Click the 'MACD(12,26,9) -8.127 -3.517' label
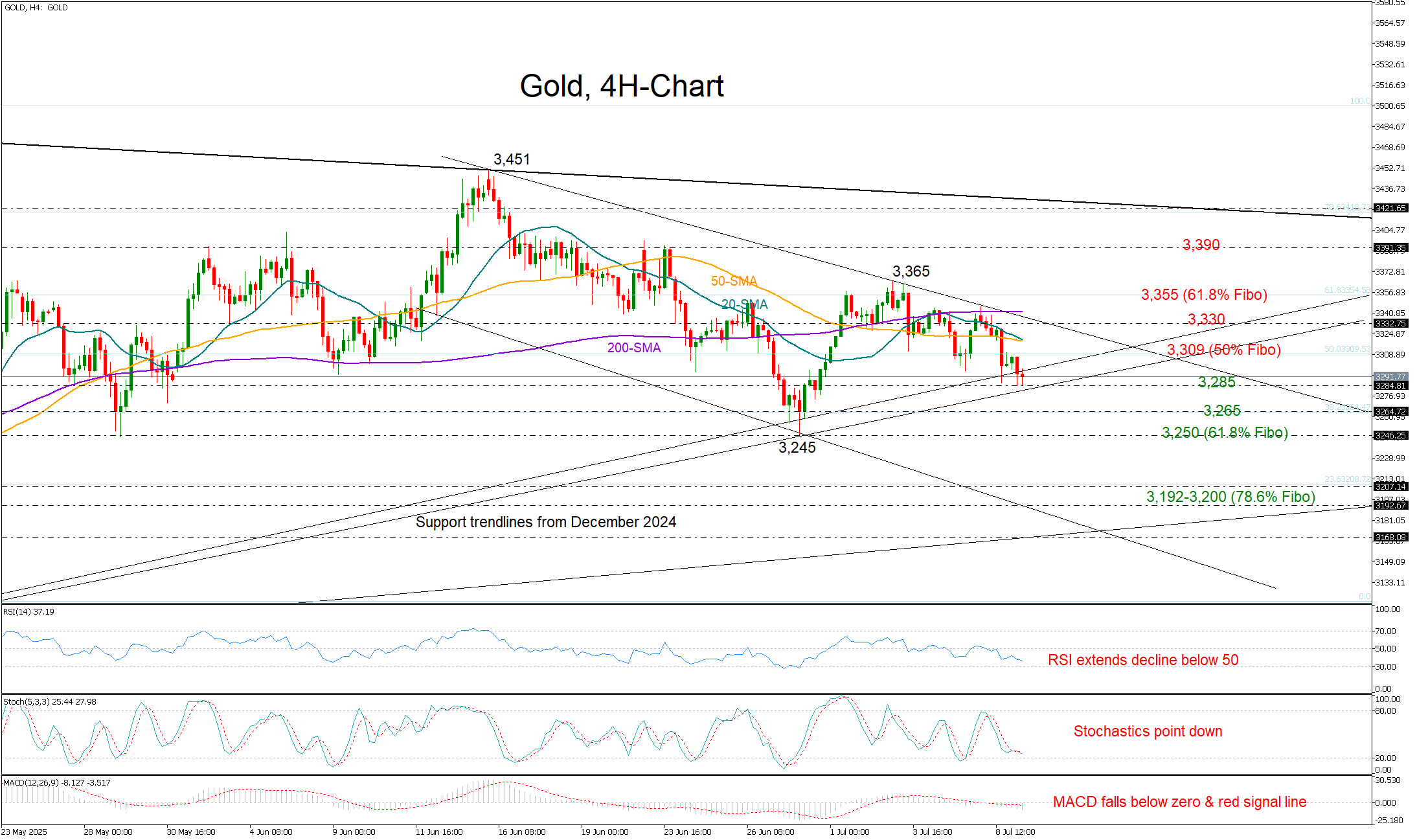Viewport: 1417px width, 840px height. tap(56, 782)
